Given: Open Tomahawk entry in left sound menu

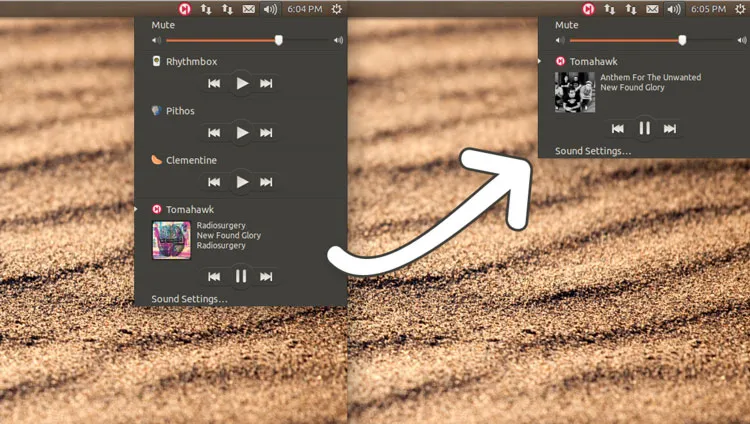Looking at the screenshot, I should click(x=190, y=209).
